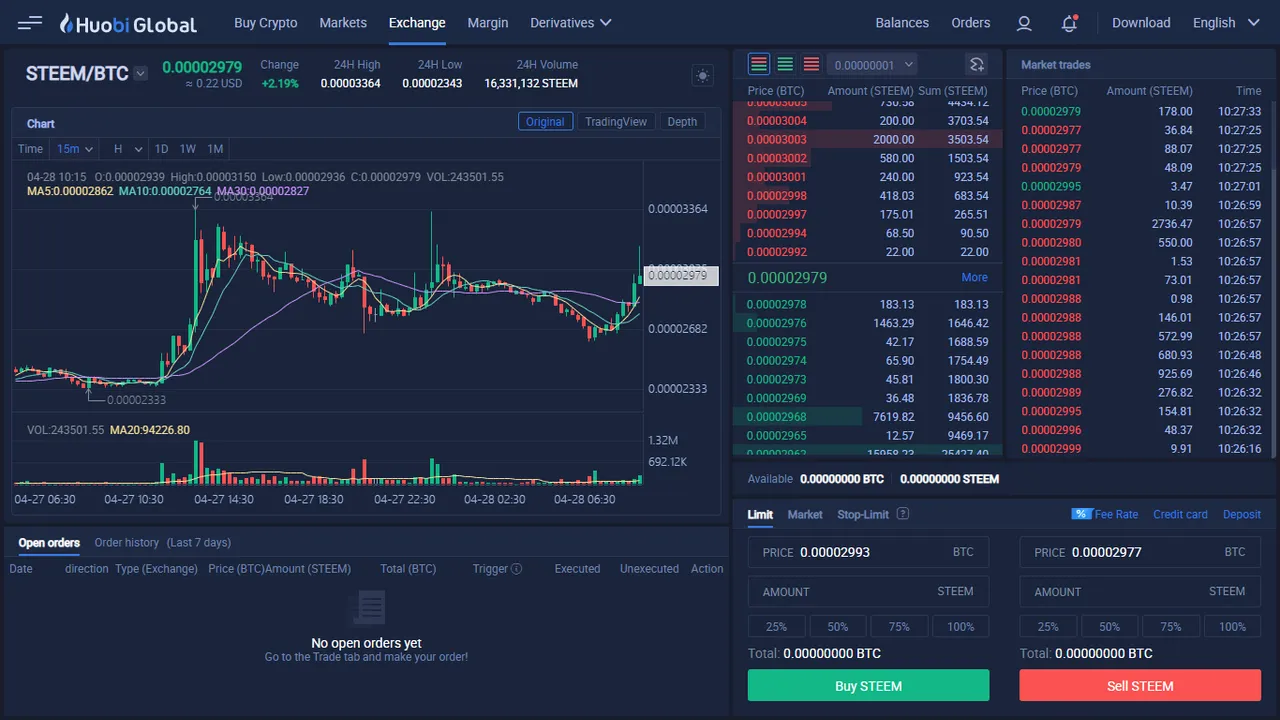The height and width of the screenshot is (720, 1280).
Task: Open the 15m interval dropdown
Action: 75,149
